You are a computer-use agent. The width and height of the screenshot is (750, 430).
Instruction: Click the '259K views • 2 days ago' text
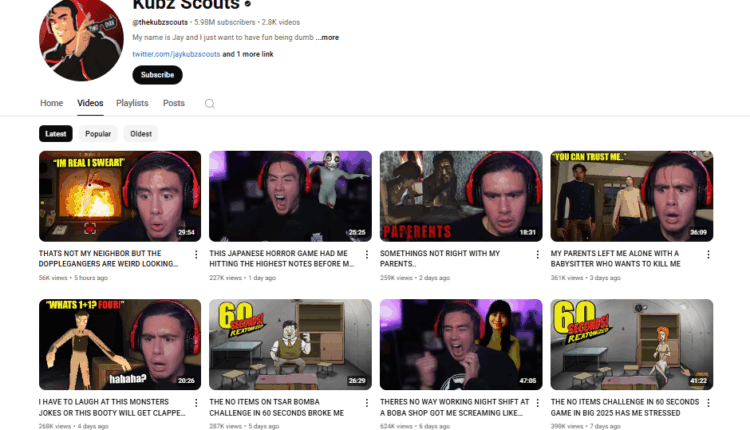[415, 278]
